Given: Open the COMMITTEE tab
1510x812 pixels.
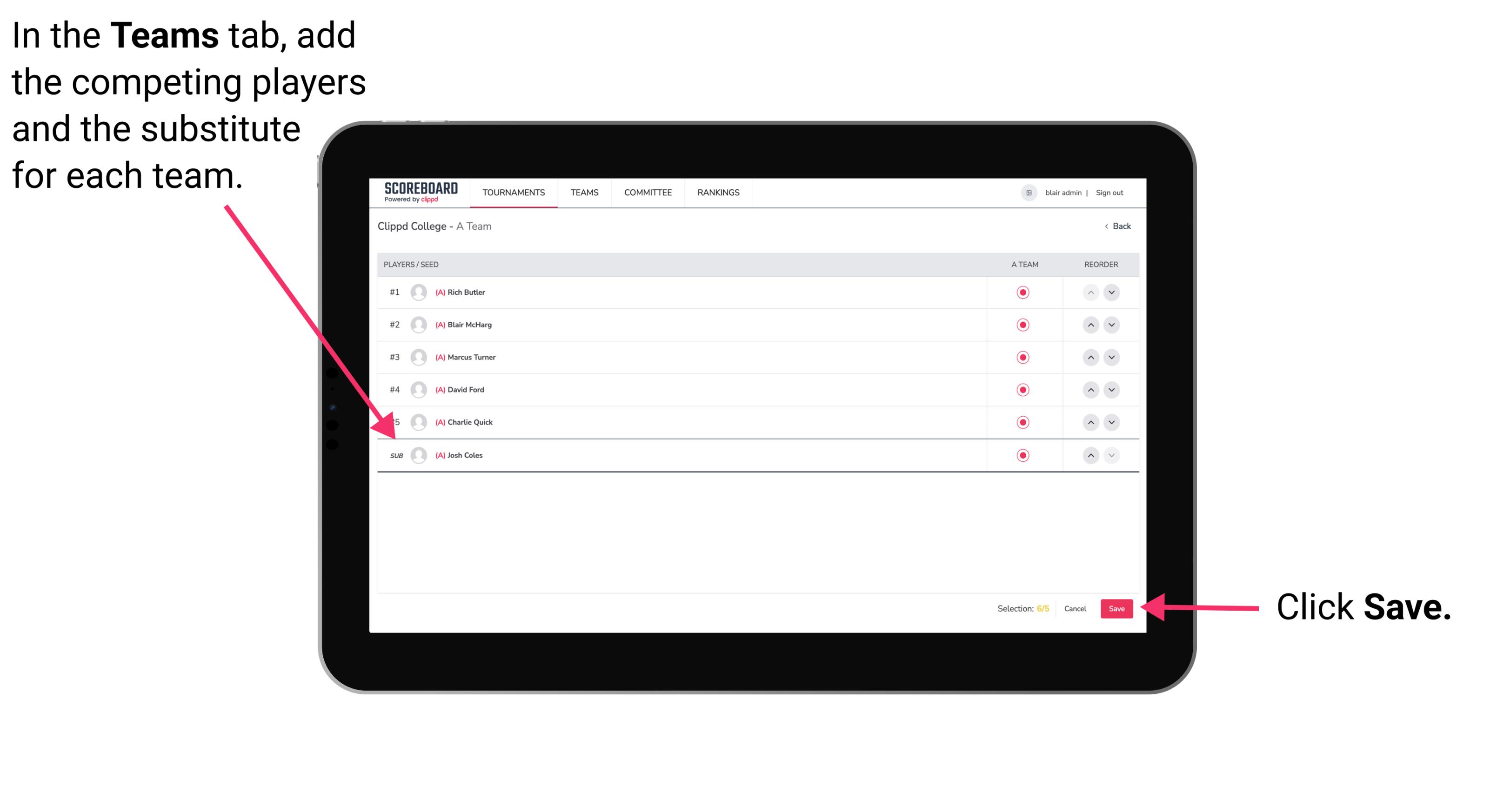Looking at the screenshot, I should click(647, 193).
